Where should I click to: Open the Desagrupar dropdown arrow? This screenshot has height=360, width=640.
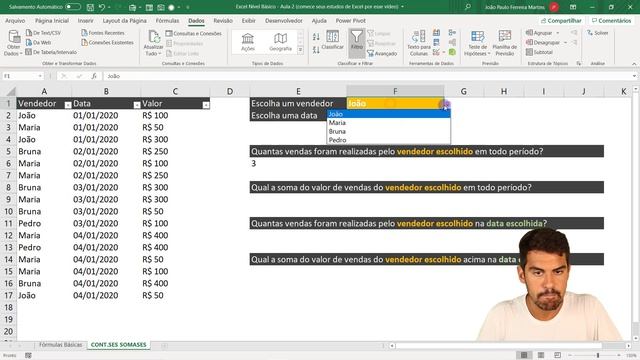565,42
